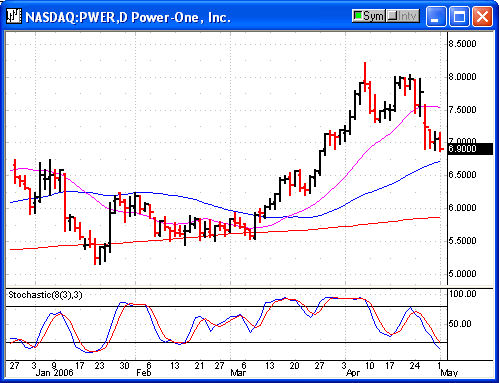
Task: Click the 8.5000 price axis label
Action: [x=462, y=44]
